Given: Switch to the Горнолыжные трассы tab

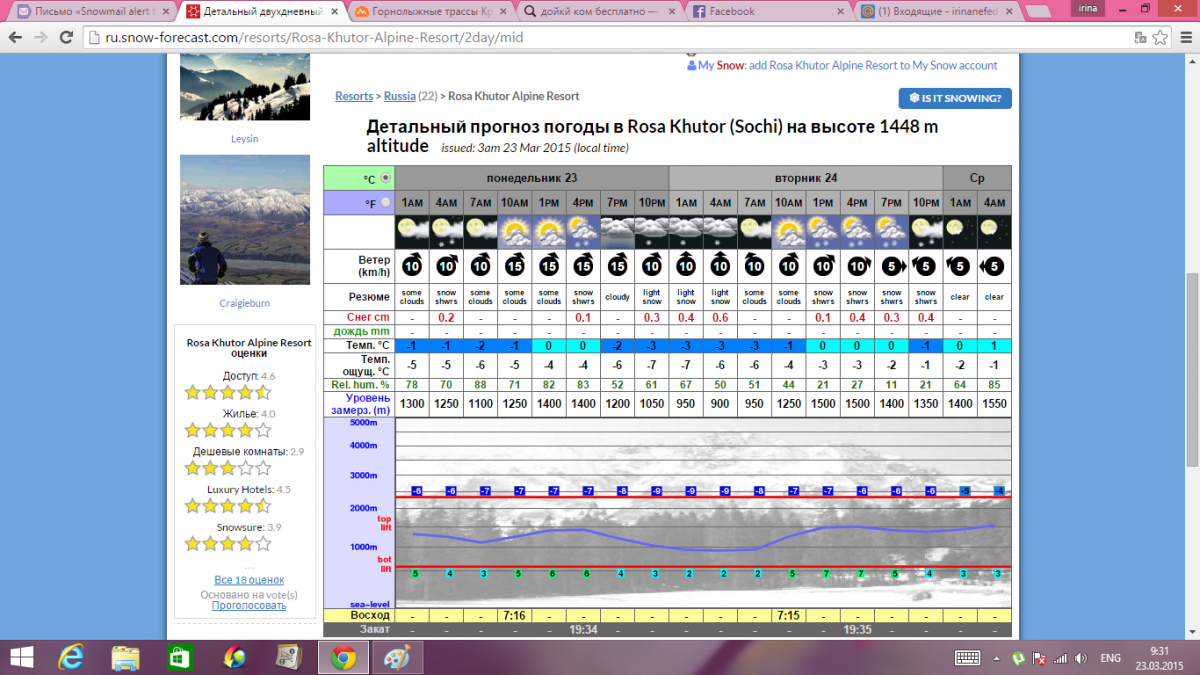Looking at the screenshot, I should (x=432, y=11).
